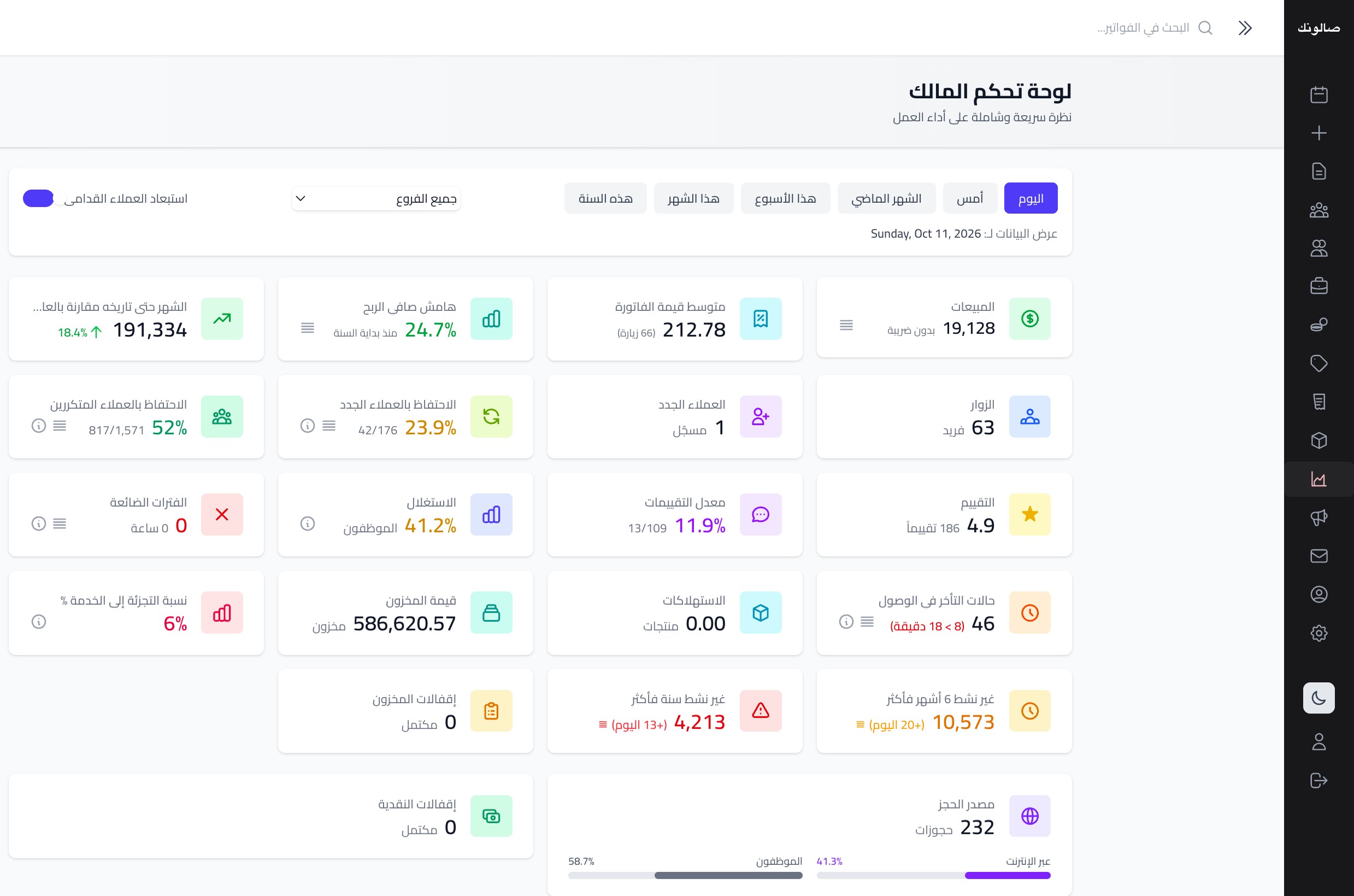Open the جميع الفروع branch dropdown
Image resolution: width=1354 pixels, height=896 pixels.
376,198
